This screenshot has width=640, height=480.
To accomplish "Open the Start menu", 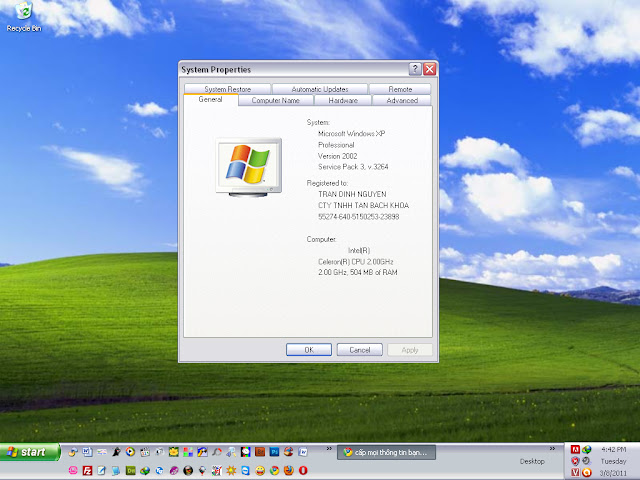I will (x=30, y=452).
